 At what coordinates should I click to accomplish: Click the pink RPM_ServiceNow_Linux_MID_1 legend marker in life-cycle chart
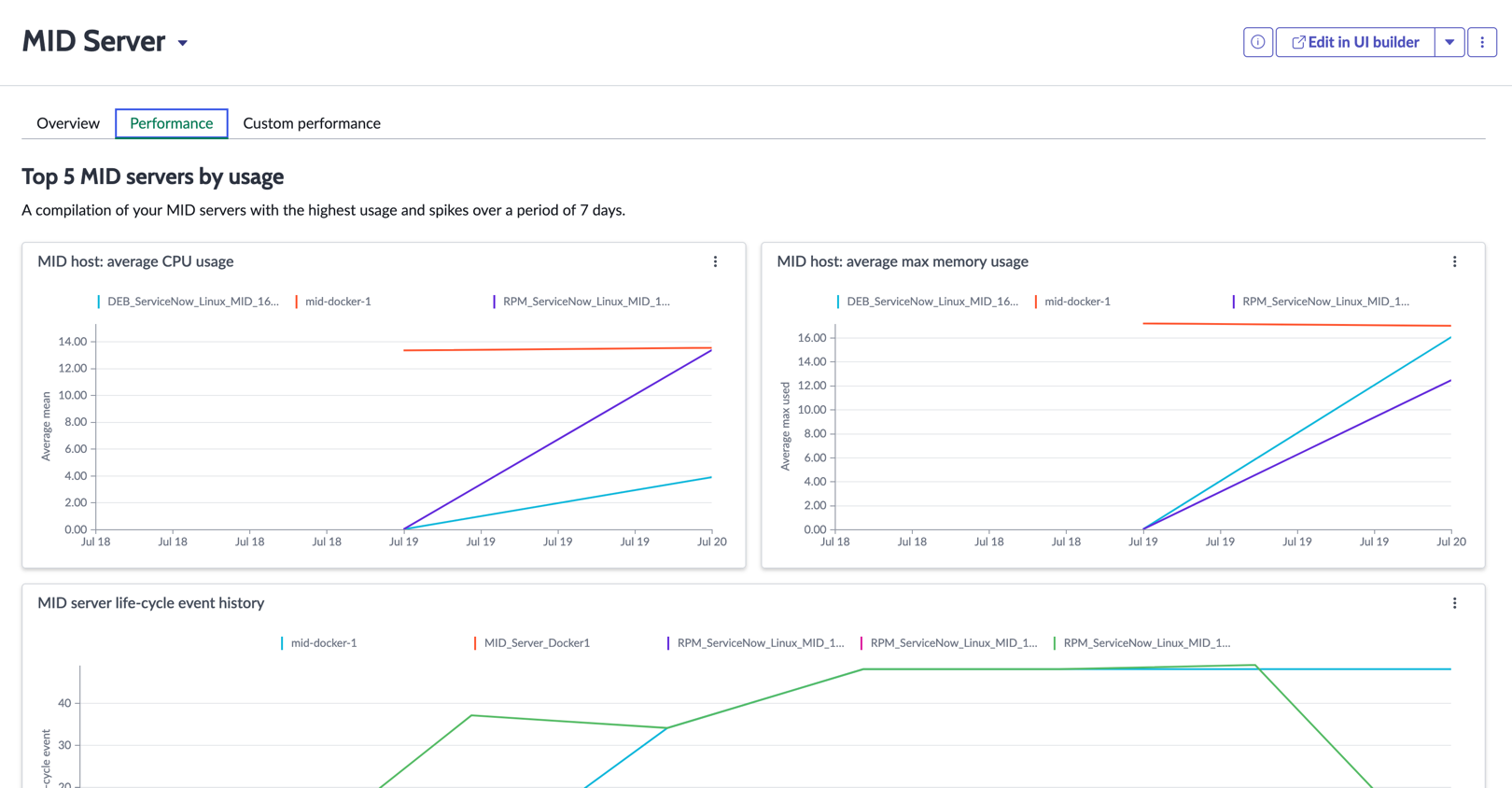(x=861, y=643)
